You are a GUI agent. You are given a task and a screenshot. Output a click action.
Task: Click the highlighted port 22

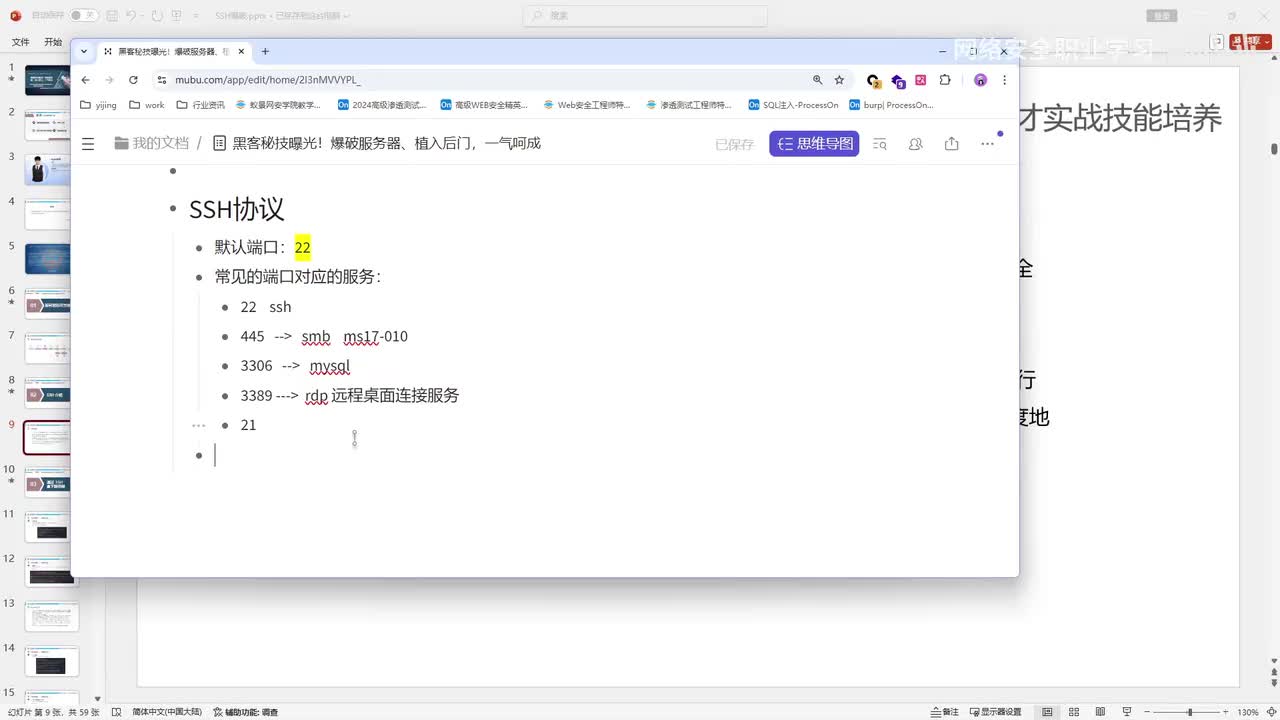pos(302,247)
